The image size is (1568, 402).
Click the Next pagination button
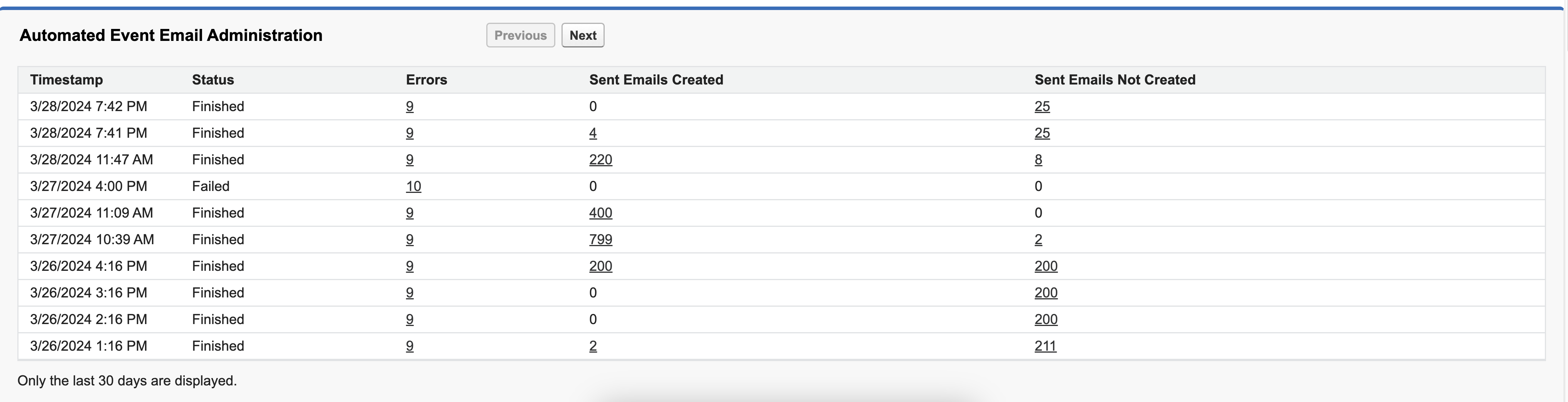click(582, 35)
